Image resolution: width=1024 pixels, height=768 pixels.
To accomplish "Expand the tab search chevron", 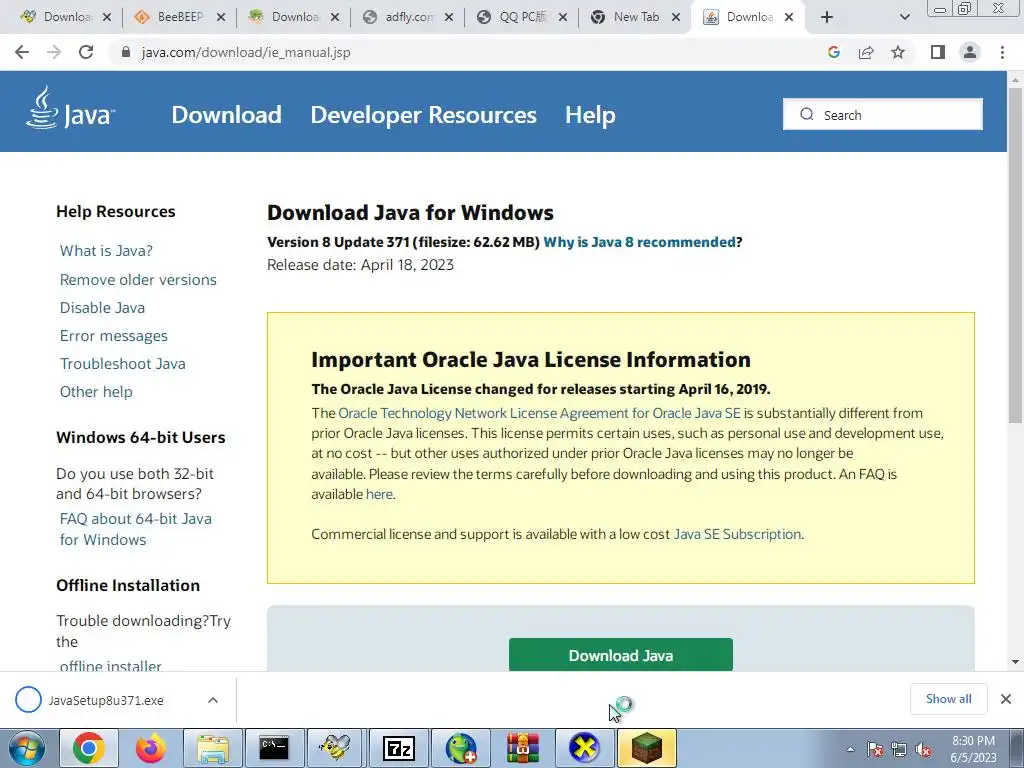I will pyautogui.click(x=904, y=17).
